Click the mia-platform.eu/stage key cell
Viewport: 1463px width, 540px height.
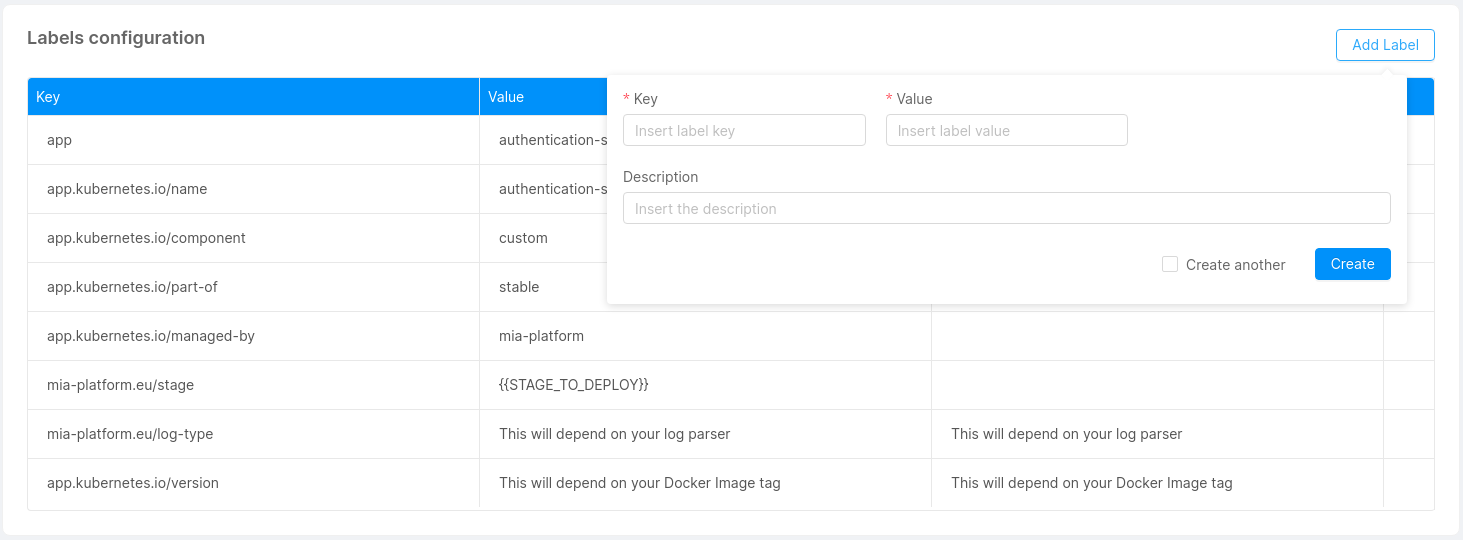click(x=120, y=385)
